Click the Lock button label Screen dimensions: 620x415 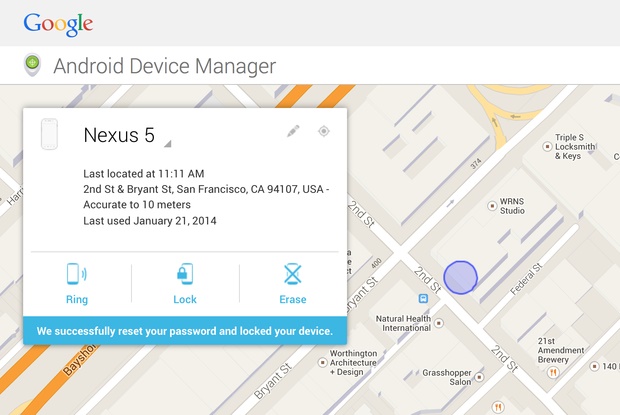(x=185, y=300)
